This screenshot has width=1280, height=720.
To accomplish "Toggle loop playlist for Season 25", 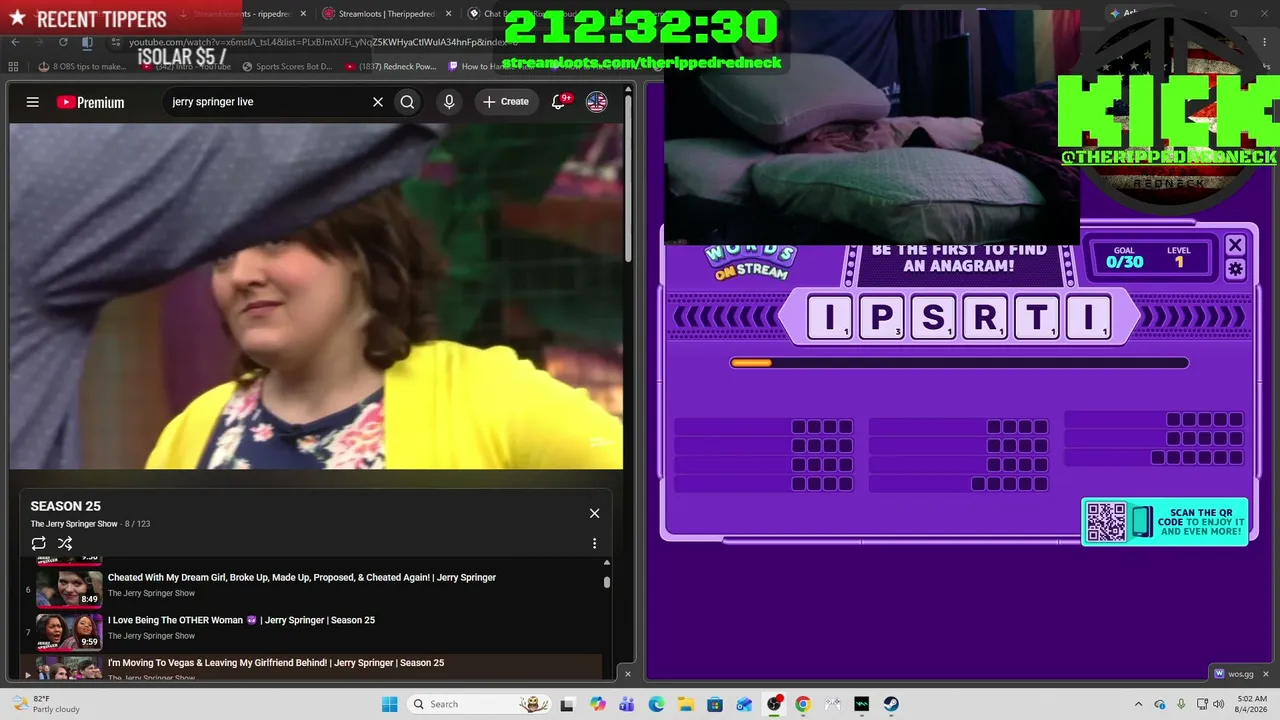I will click(x=39, y=543).
